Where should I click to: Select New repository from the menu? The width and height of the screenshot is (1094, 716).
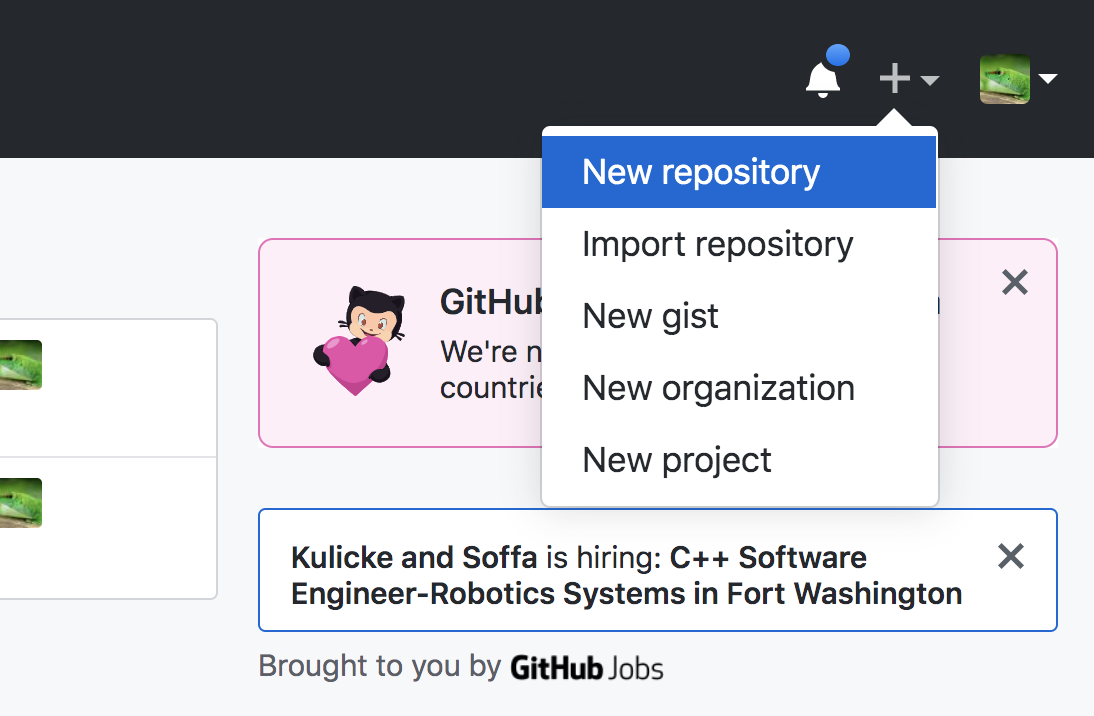coord(700,171)
